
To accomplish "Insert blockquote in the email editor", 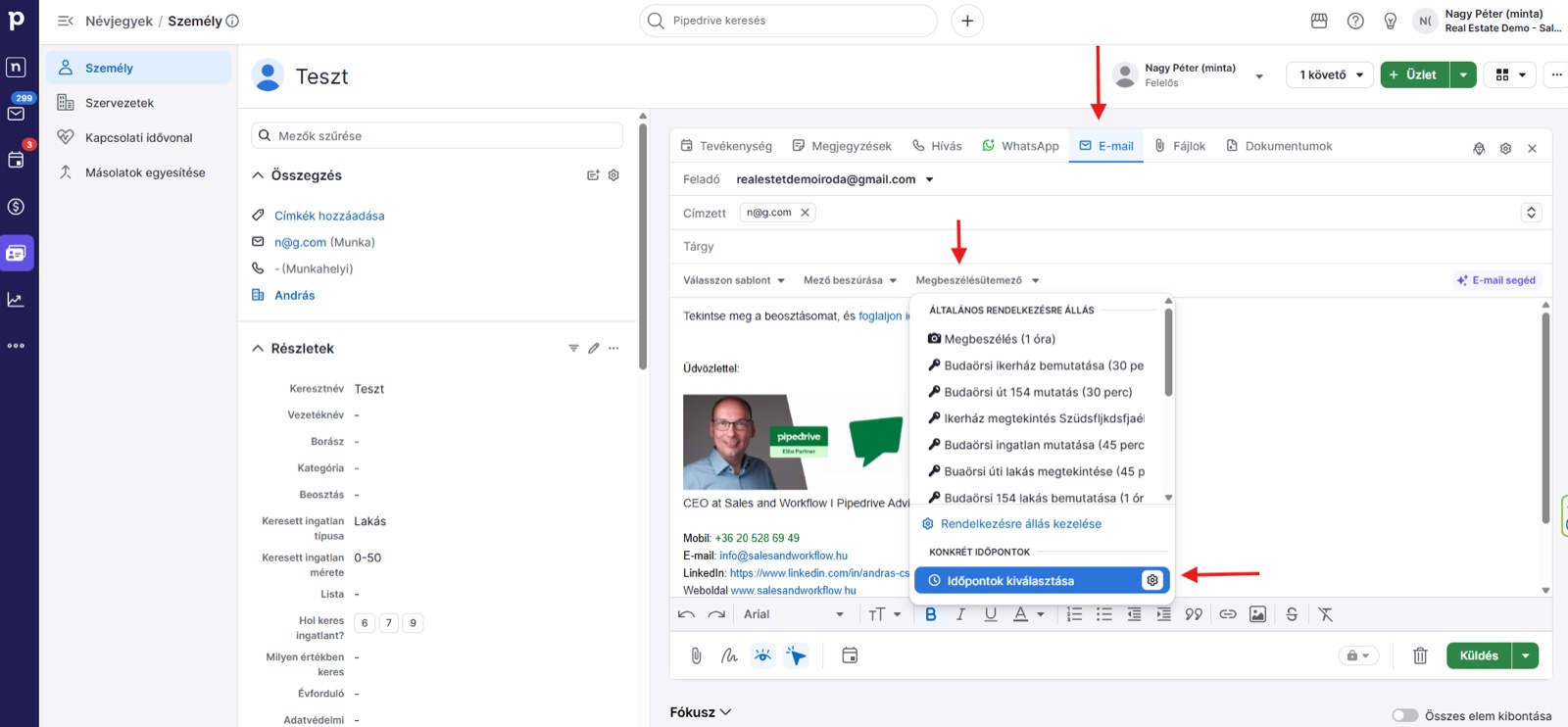I will 1194,614.
